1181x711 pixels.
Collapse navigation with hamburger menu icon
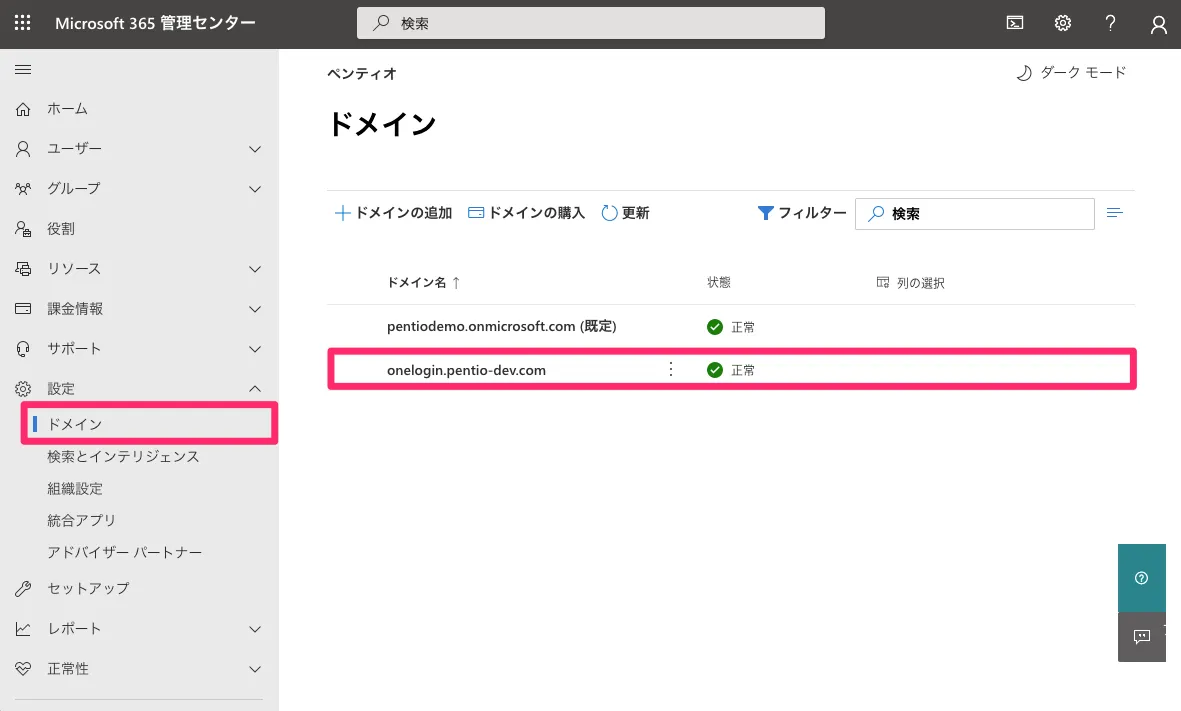pyautogui.click(x=22, y=69)
